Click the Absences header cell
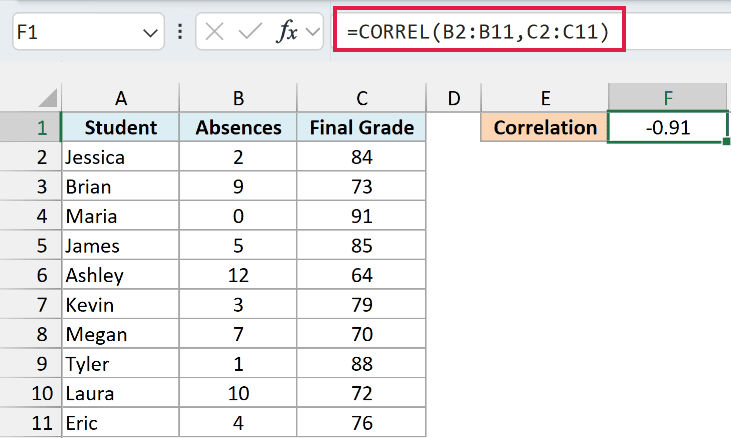The width and height of the screenshot is (731, 438). (x=238, y=127)
